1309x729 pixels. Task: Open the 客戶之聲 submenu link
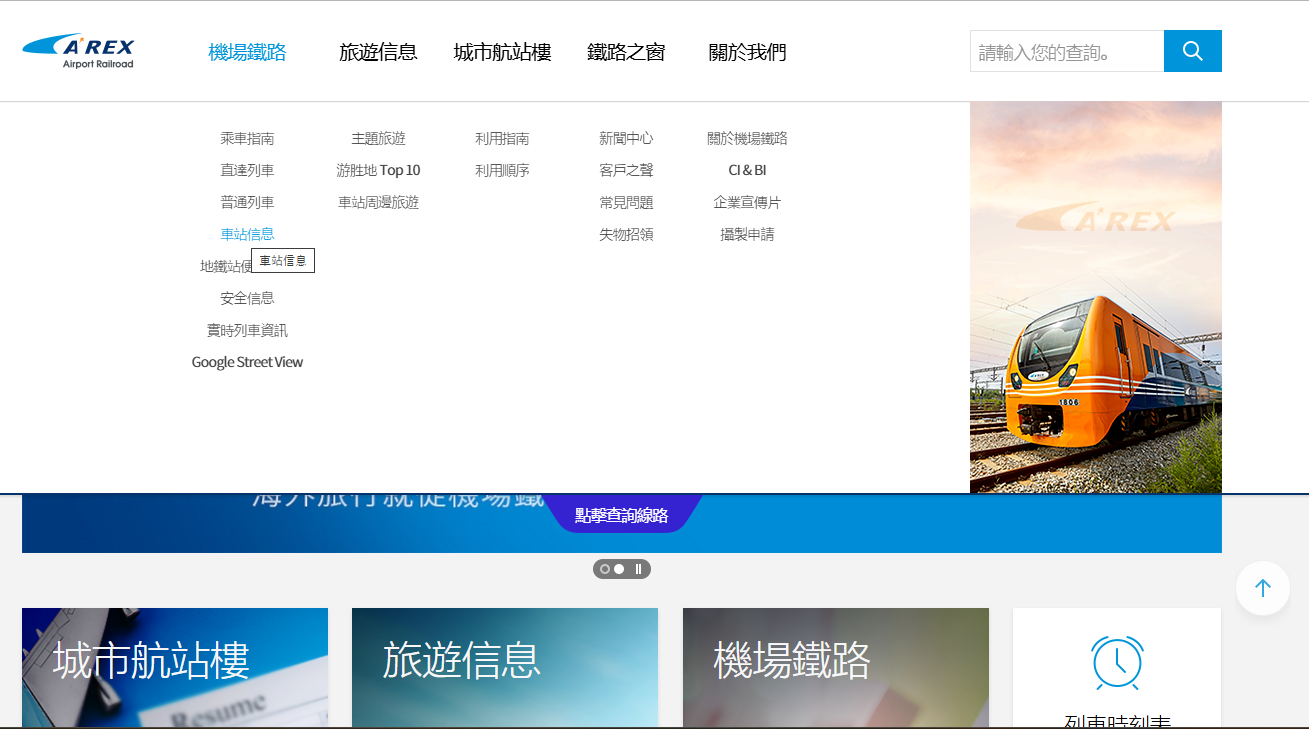pyautogui.click(x=626, y=170)
